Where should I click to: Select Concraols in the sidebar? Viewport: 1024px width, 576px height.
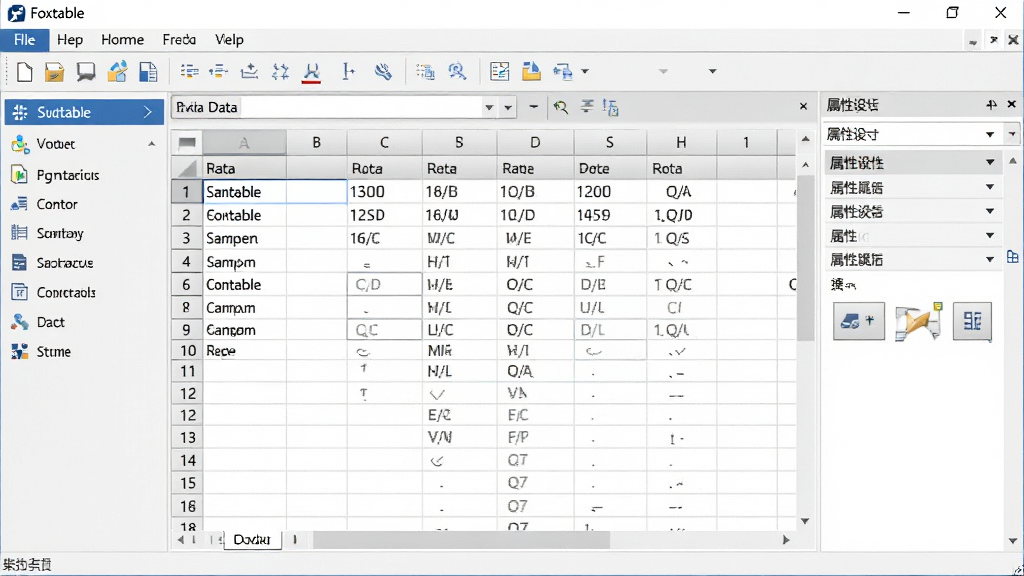click(x=66, y=293)
